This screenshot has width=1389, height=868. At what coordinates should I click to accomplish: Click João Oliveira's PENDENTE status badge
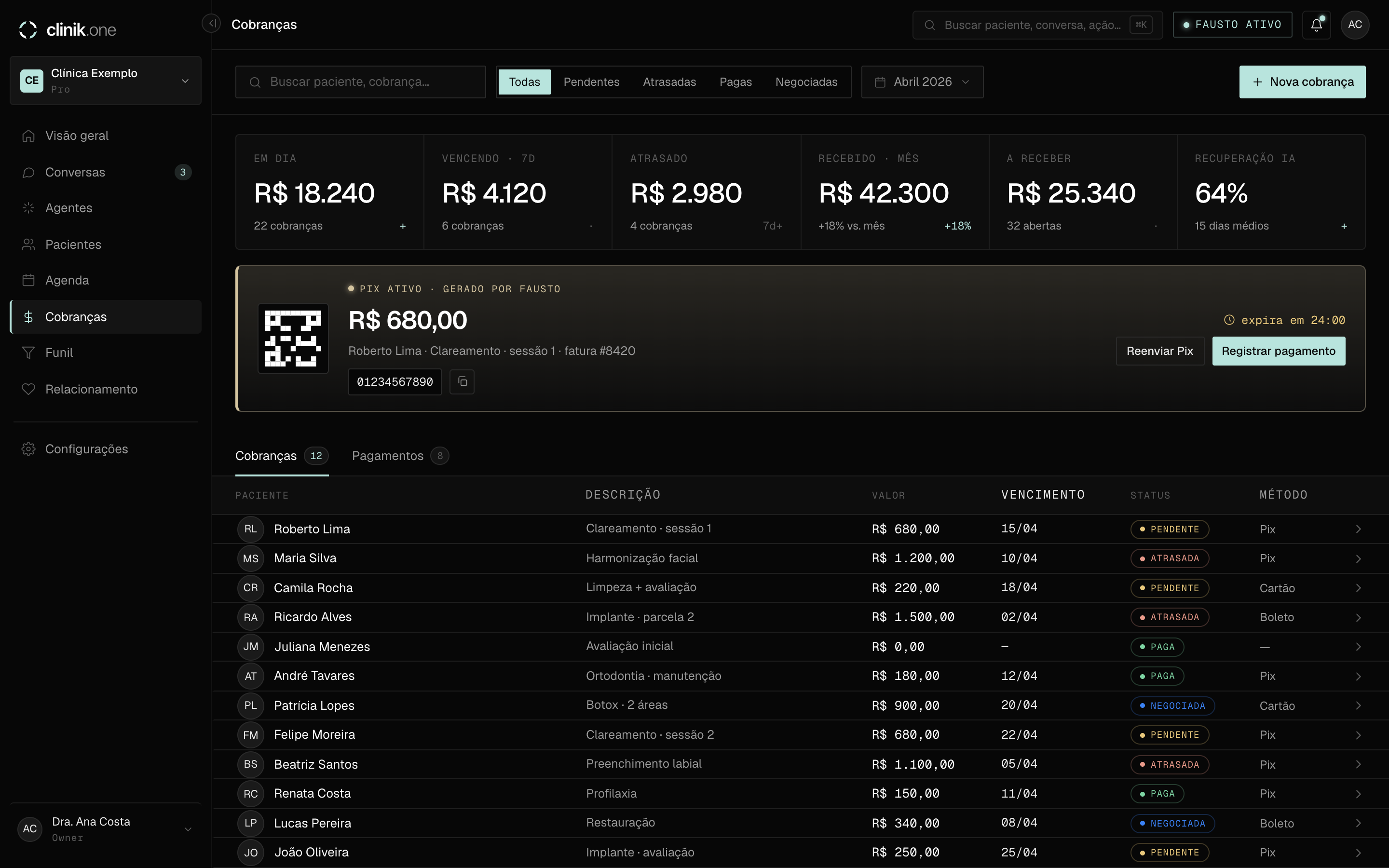(x=1169, y=853)
